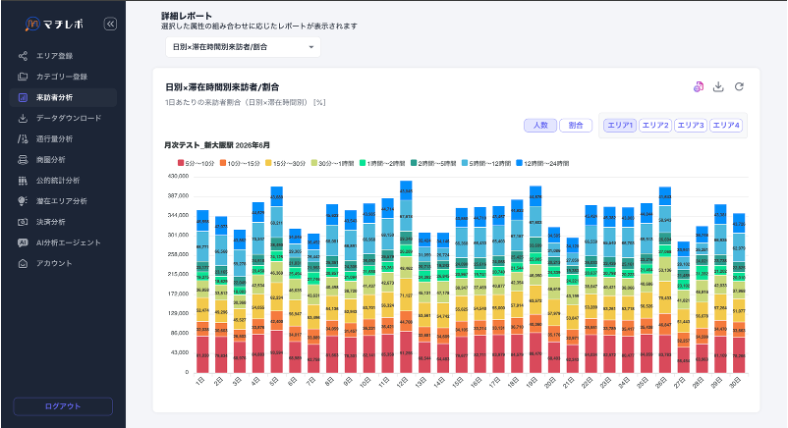The height and width of the screenshot is (428, 788).
Task: Toggle the 15分〜30分 legend series
Action: (285, 163)
